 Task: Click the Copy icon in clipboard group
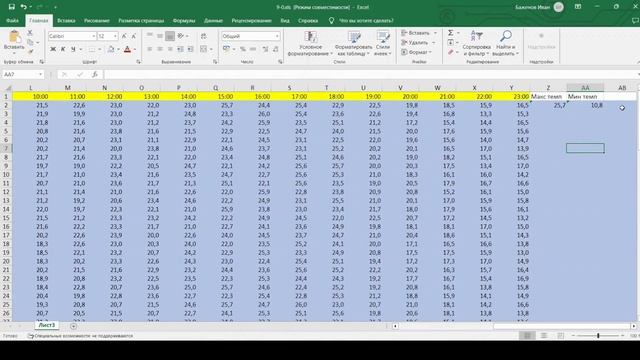point(30,42)
